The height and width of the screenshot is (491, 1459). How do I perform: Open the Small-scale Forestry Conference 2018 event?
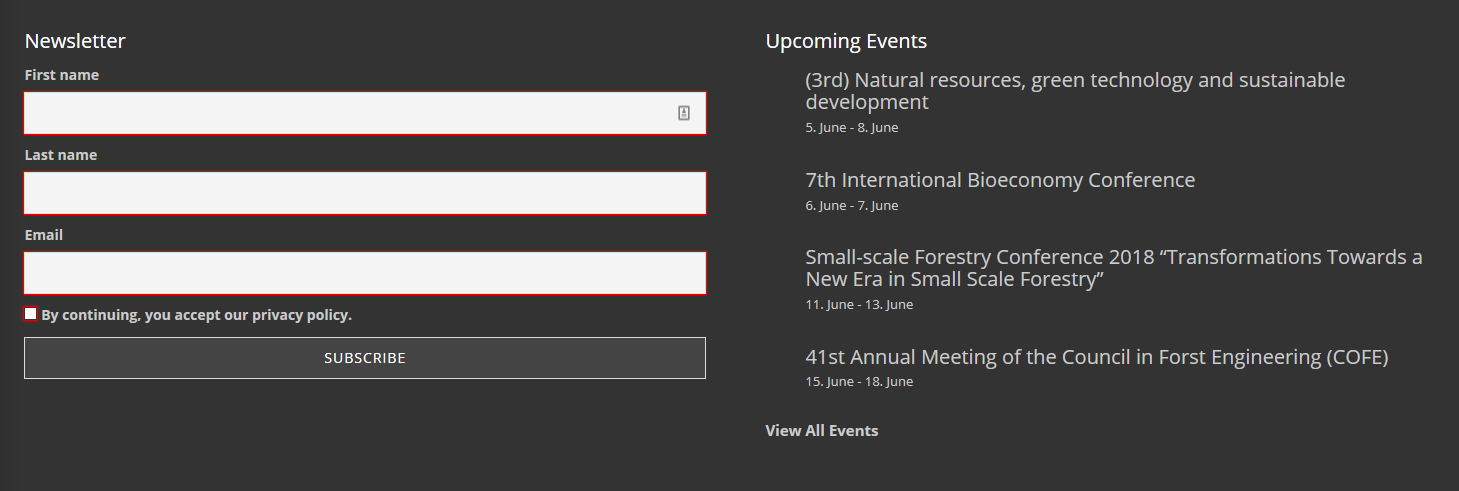[1114, 268]
